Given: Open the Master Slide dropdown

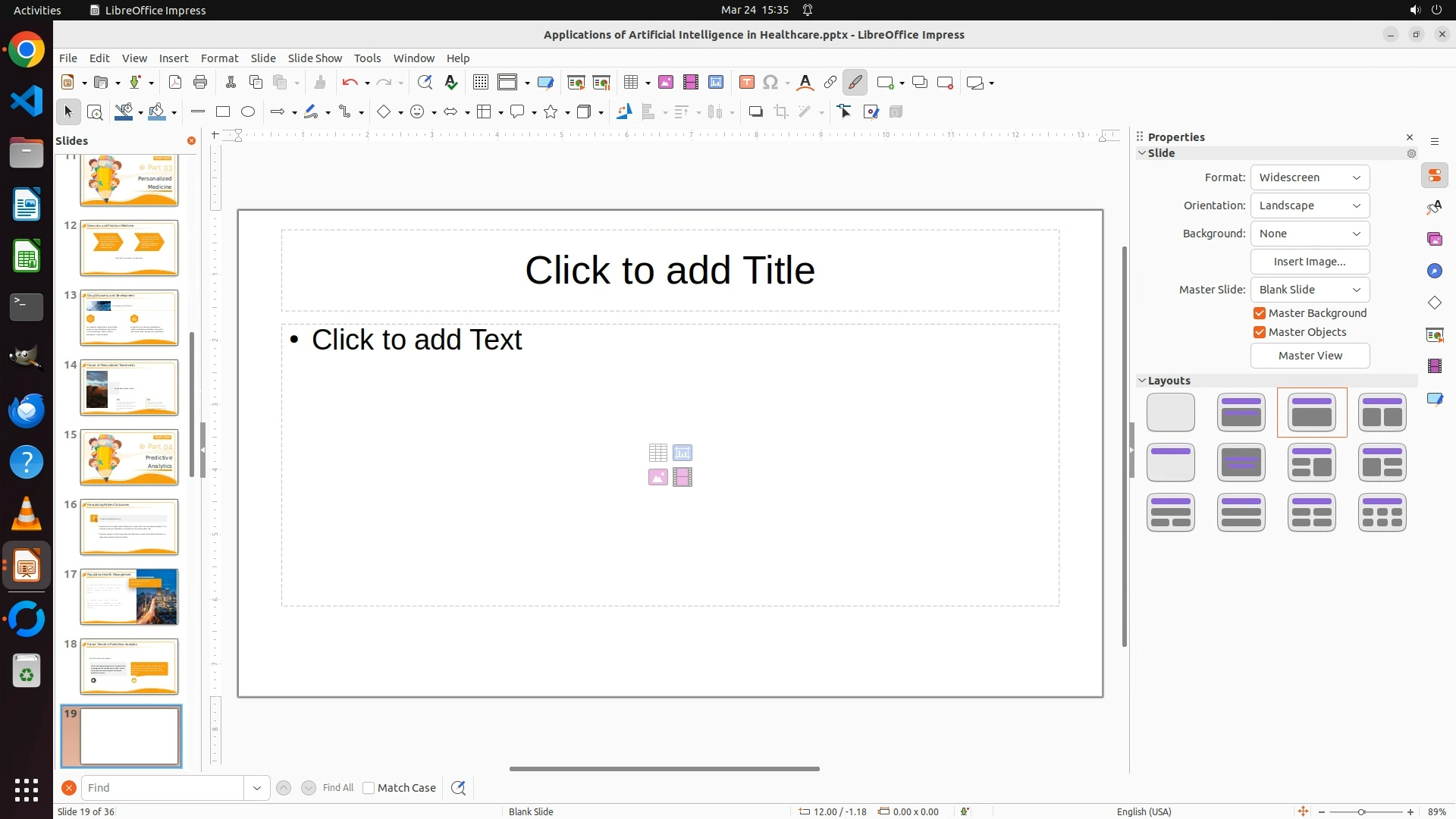Looking at the screenshot, I should [1310, 290].
